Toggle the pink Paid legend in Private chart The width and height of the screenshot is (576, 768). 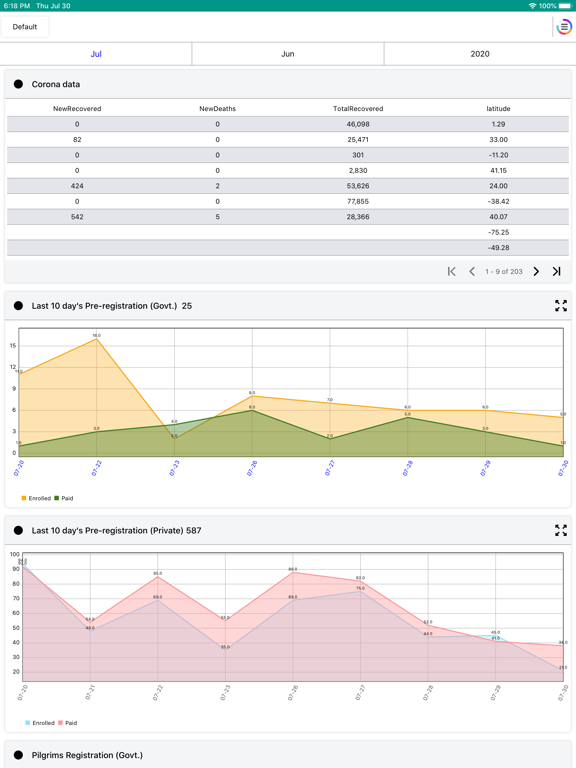point(68,722)
